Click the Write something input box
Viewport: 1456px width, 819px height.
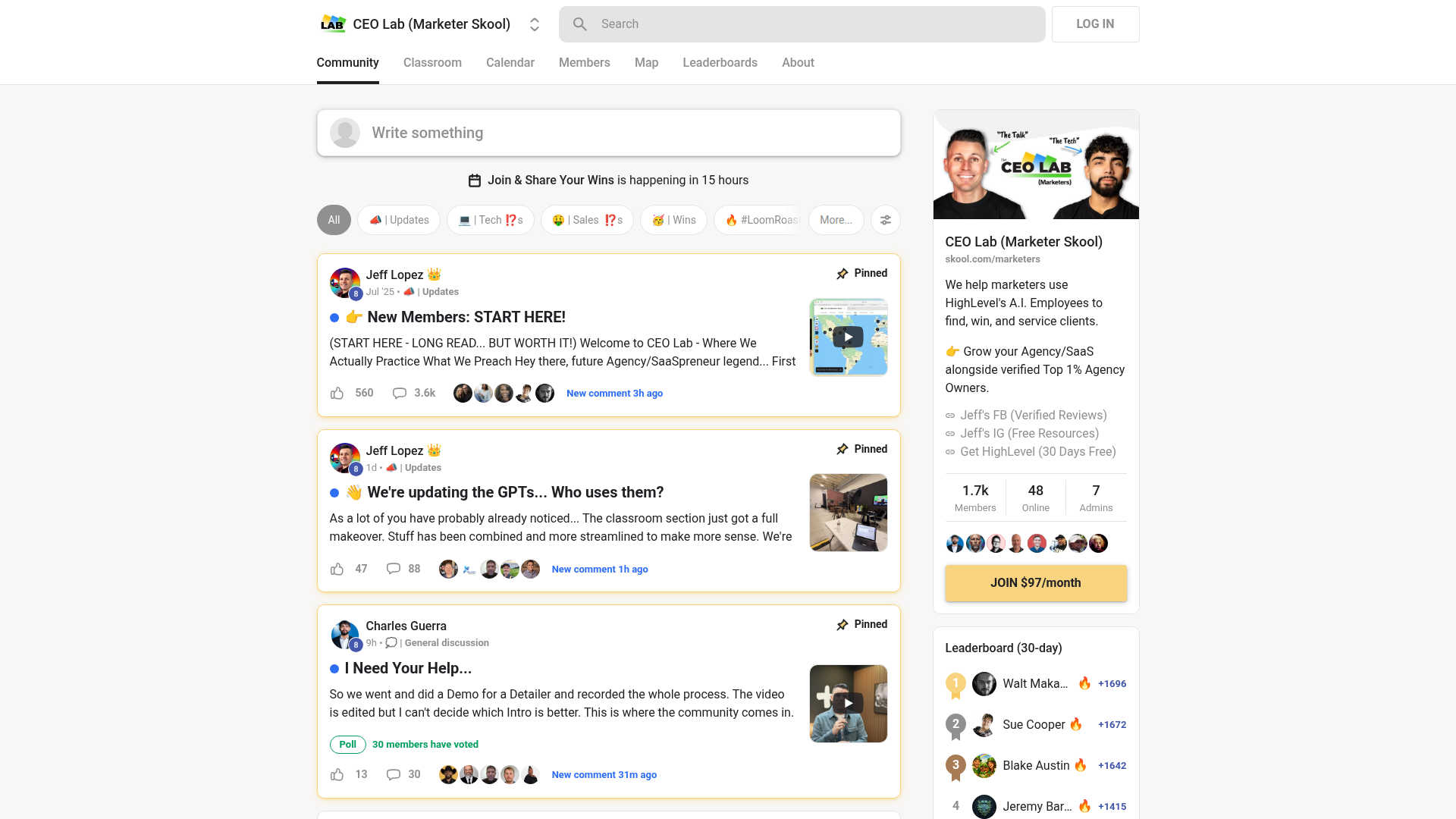[608, 133]
